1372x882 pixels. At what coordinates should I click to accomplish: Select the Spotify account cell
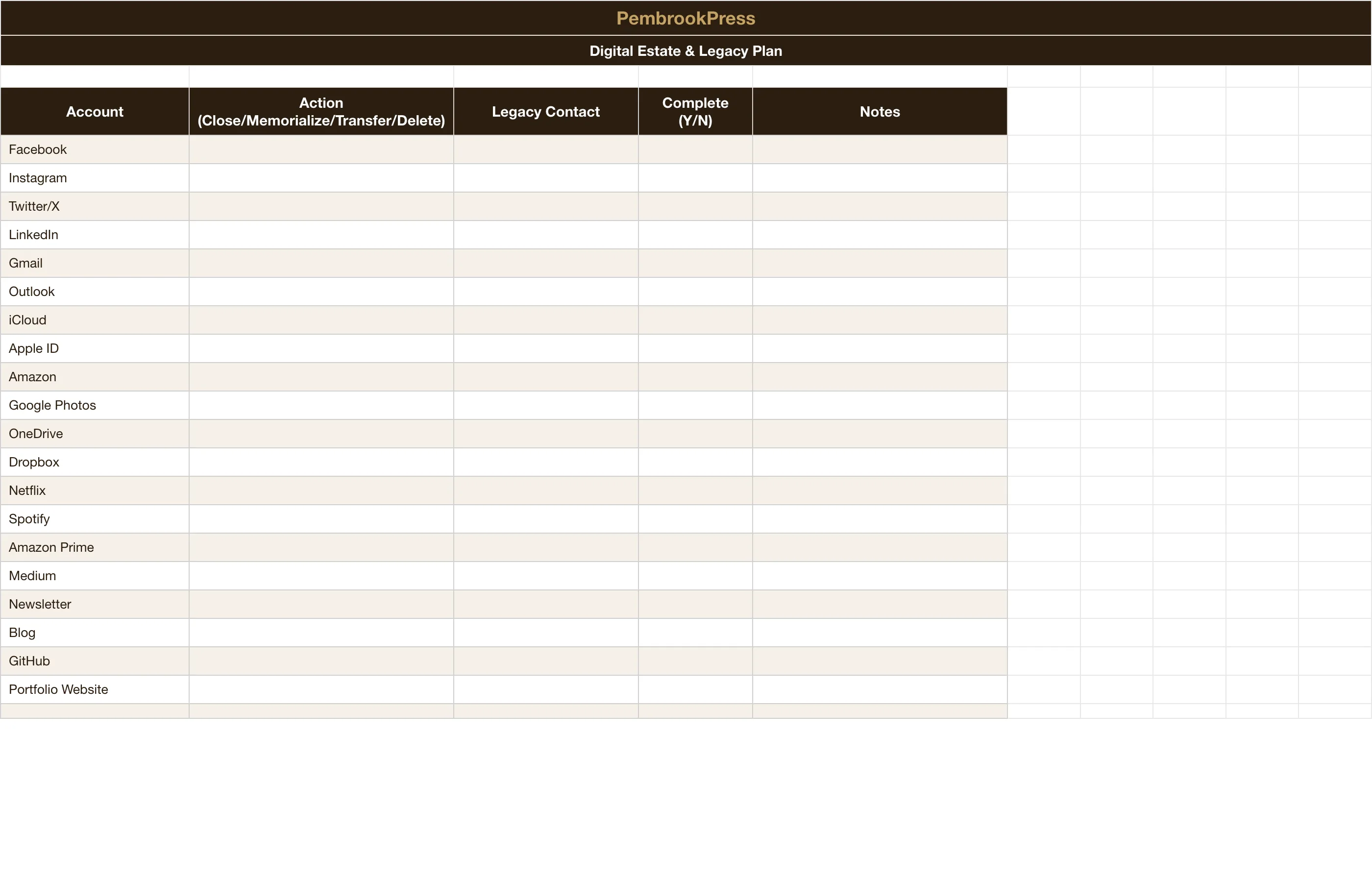[95, 519]
